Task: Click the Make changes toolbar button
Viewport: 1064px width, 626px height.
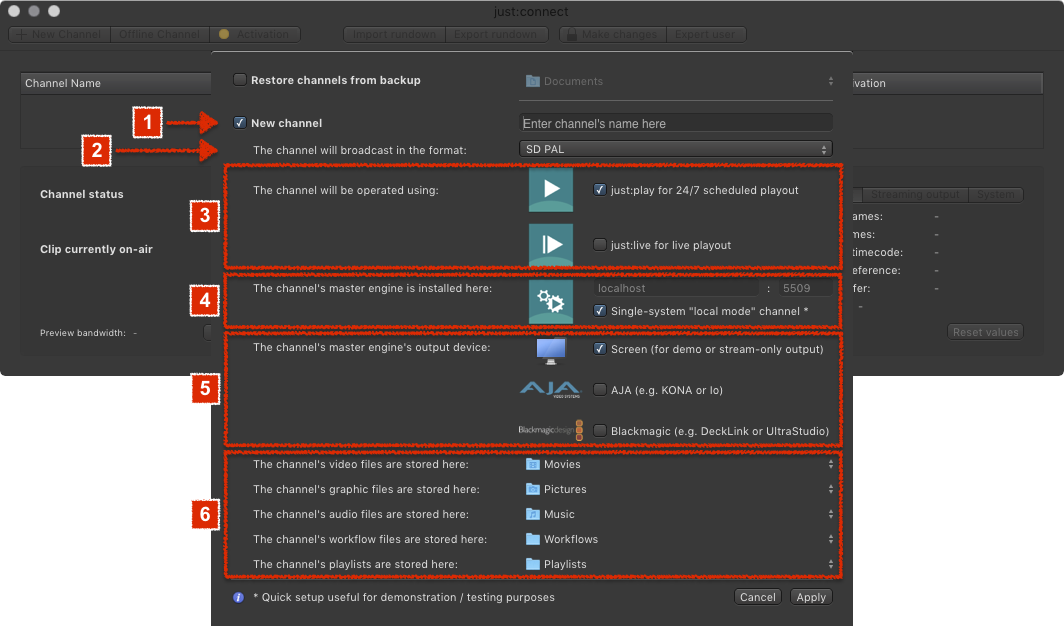Action: (x=613, y=35)
